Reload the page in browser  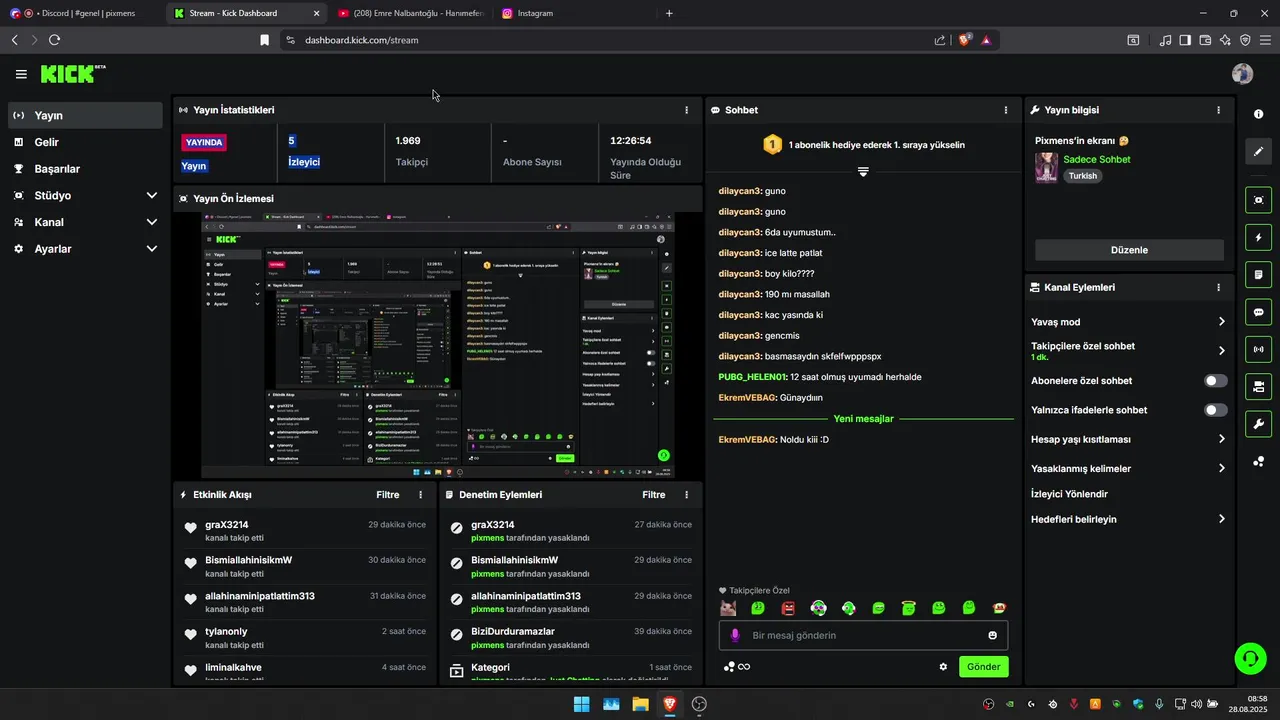(54, 40)
